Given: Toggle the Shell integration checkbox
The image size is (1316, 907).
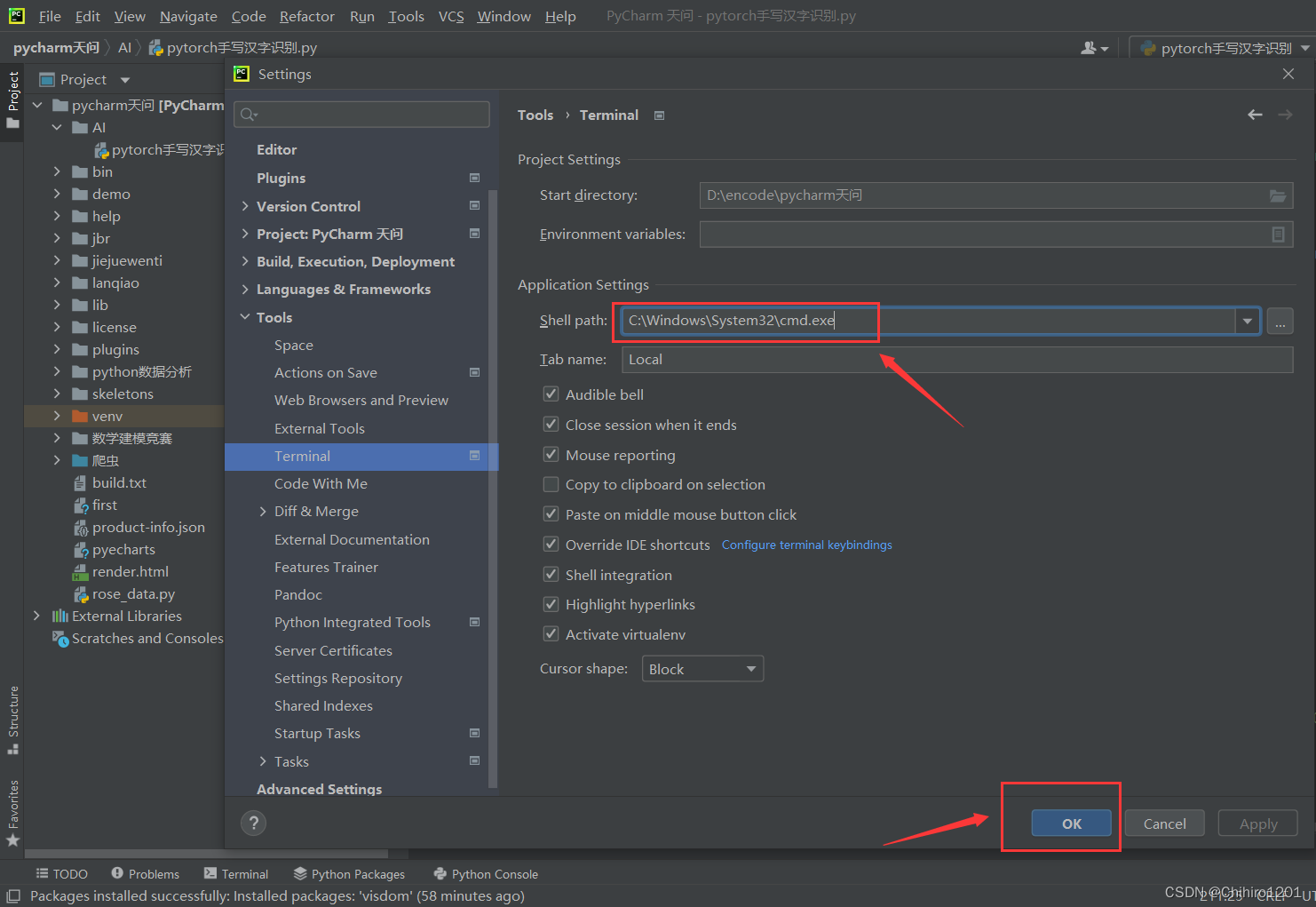Looking at the screenshot, I should (x=551, y=574).
